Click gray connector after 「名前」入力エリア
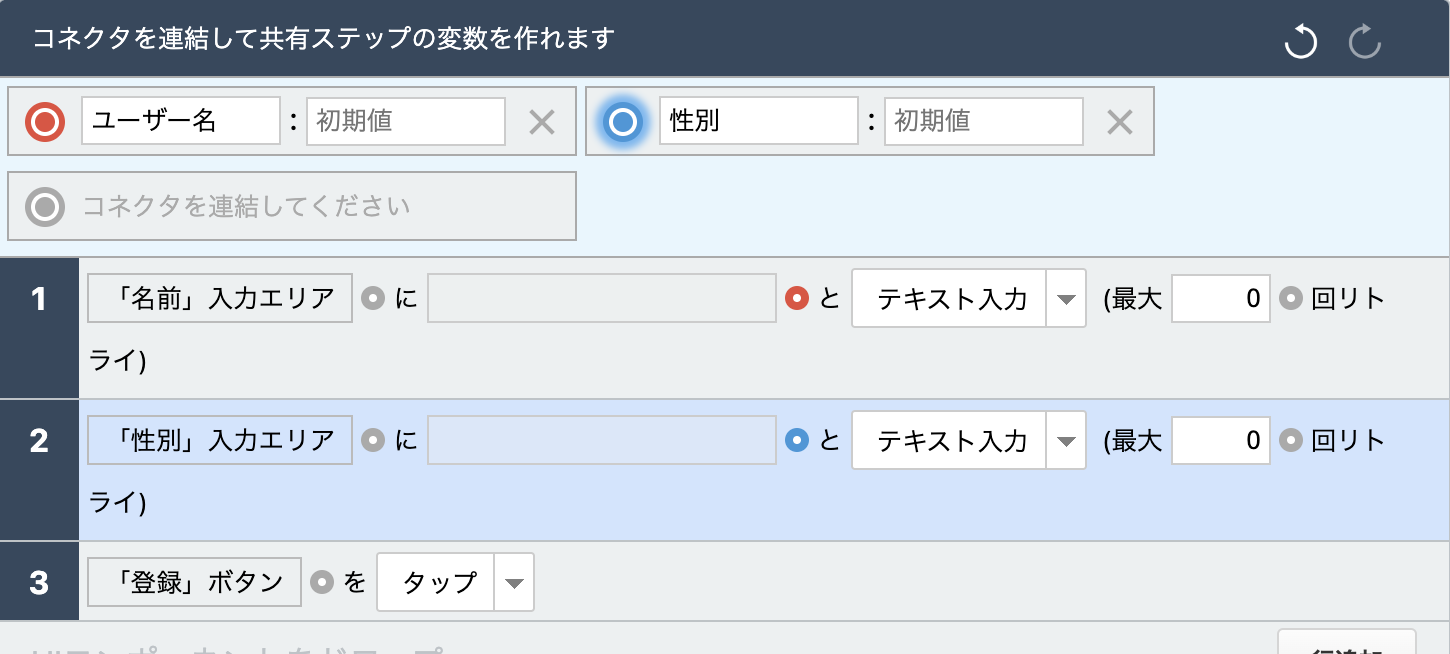The image size is (1450, 654). [x=373, y=298]
